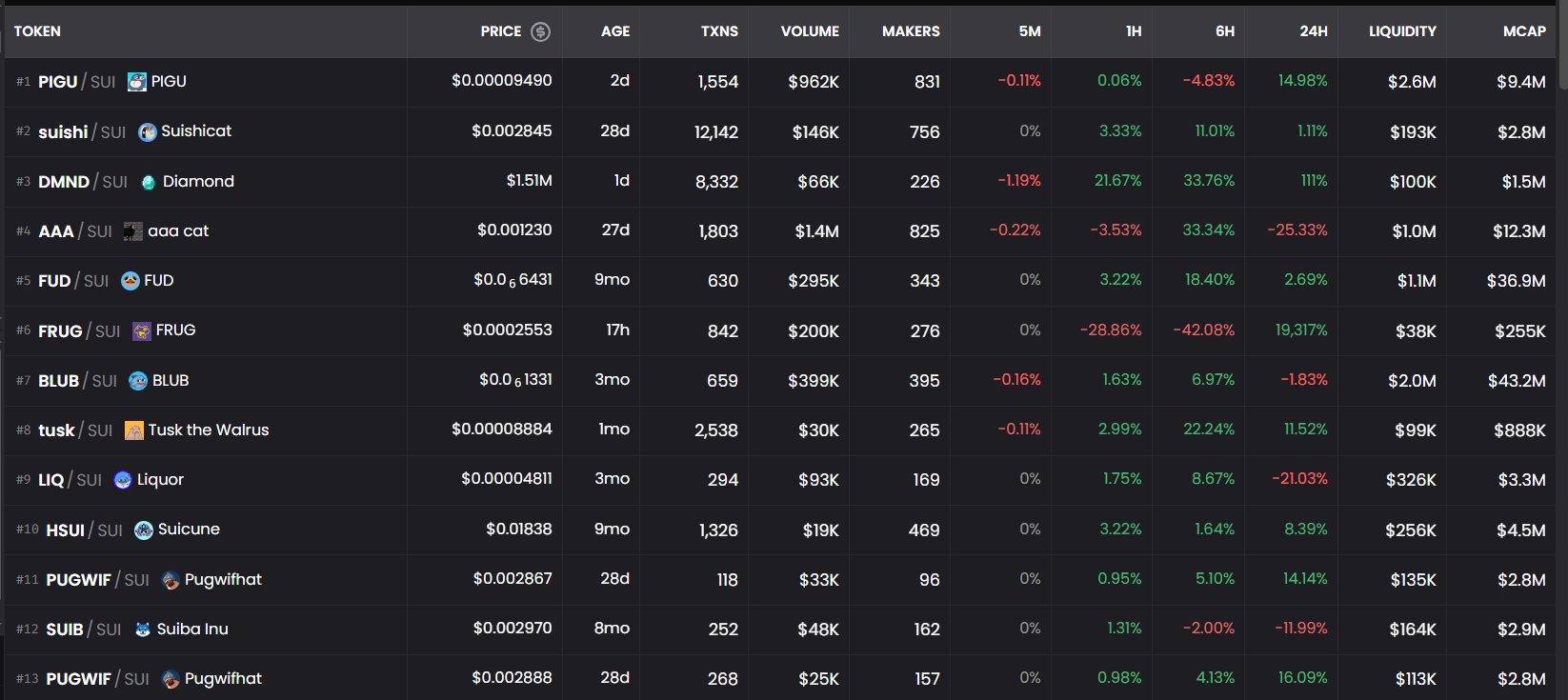Click the Suishicat token icon
This screenshot has height=700, width=1568.
[148, 132]
